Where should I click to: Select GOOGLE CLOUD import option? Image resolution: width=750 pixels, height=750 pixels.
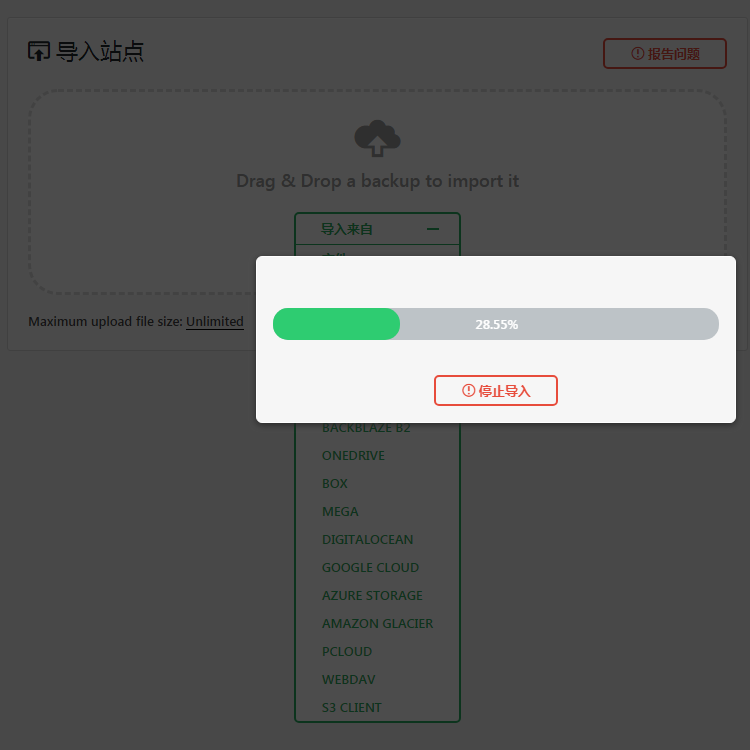[x=370, y=567]
